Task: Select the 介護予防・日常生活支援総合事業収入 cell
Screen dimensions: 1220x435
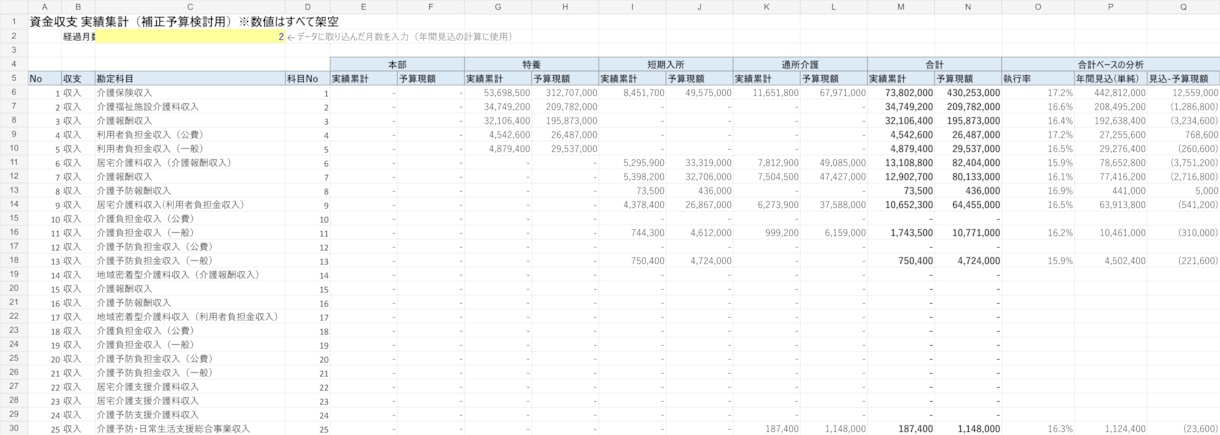Action: [190, 428]
